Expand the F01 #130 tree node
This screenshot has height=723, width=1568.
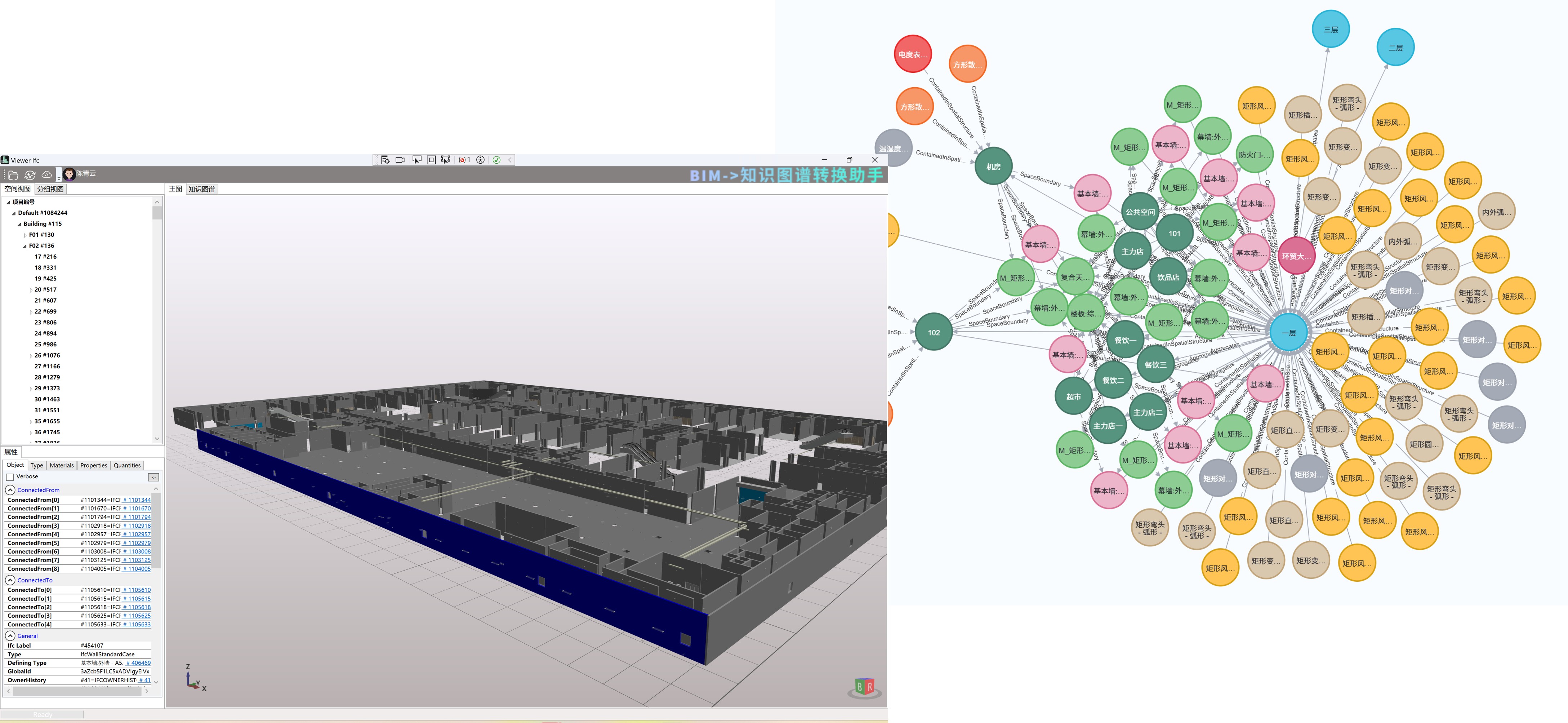pyautogui.click(x=25, y=235)
